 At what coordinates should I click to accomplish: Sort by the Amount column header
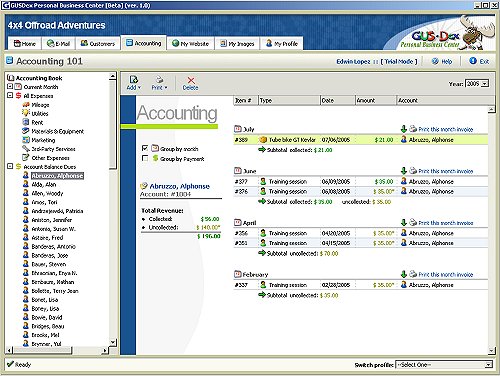point(375,100)
